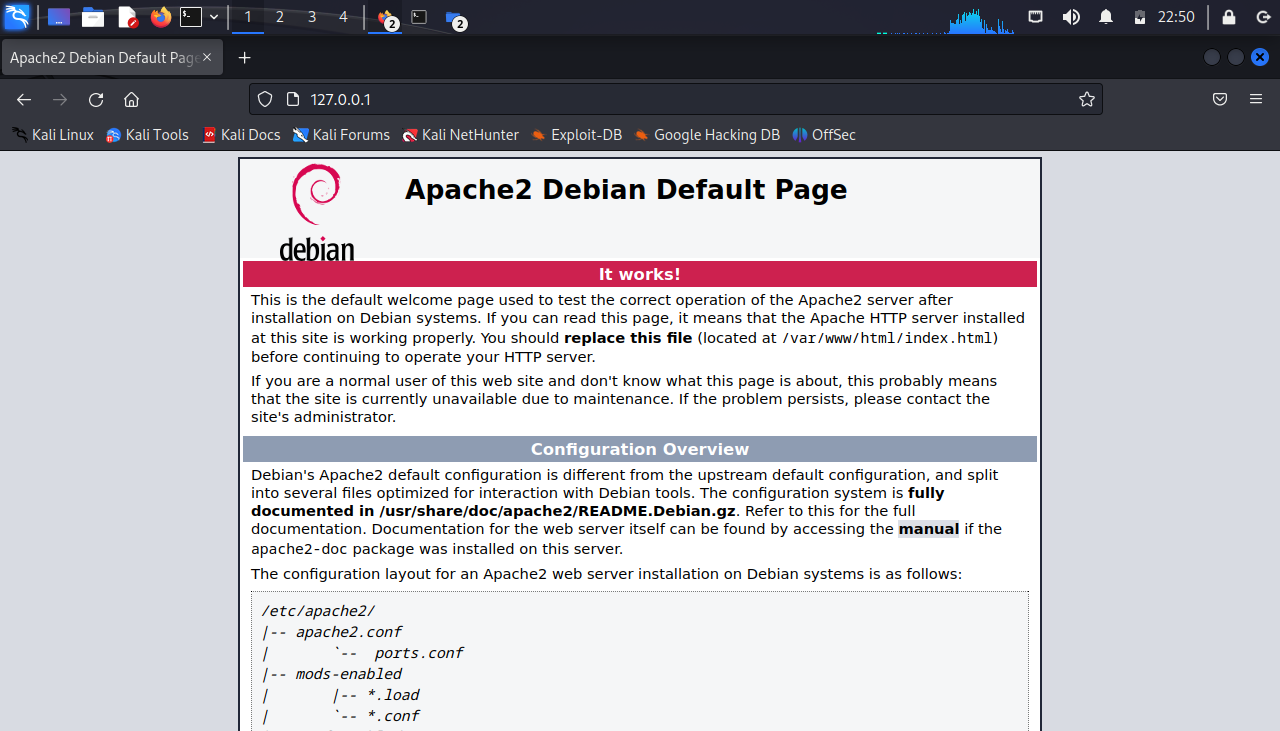Click the bold replace this file text
The width and height of the screenshot is (1280, 731).
pos(628,338)
